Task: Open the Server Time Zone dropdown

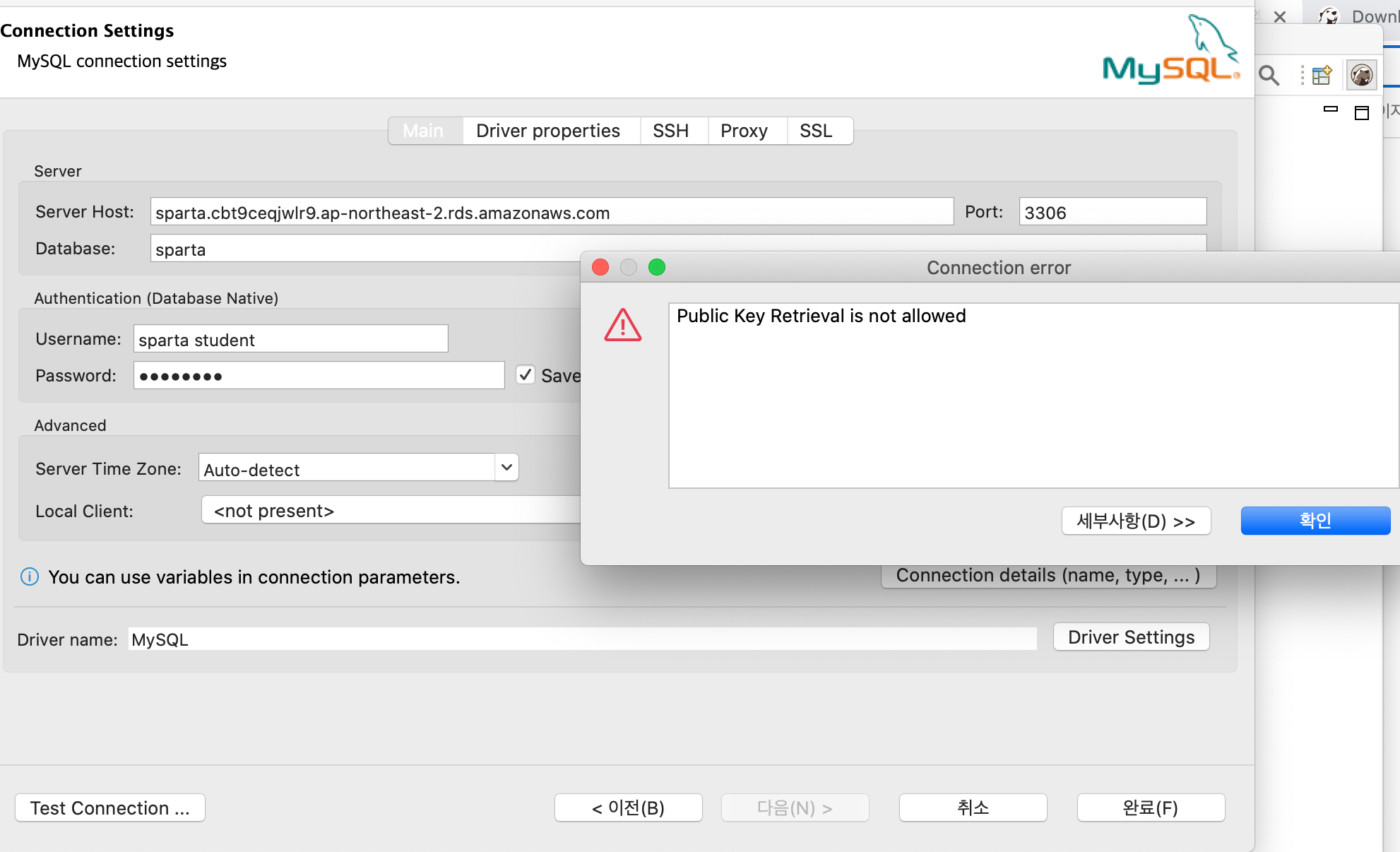Action: tap(506, 468)
